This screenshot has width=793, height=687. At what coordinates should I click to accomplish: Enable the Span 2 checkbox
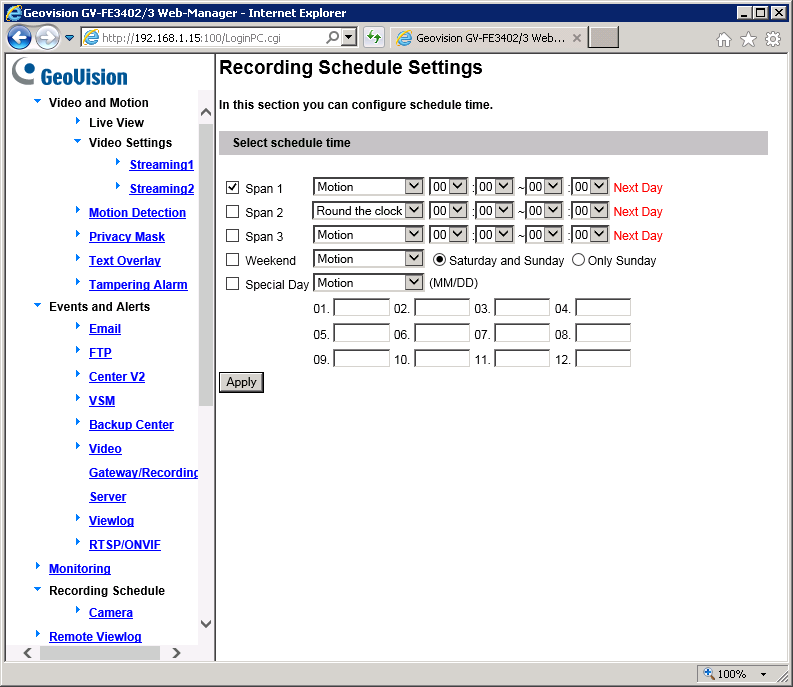pos(232,211)
